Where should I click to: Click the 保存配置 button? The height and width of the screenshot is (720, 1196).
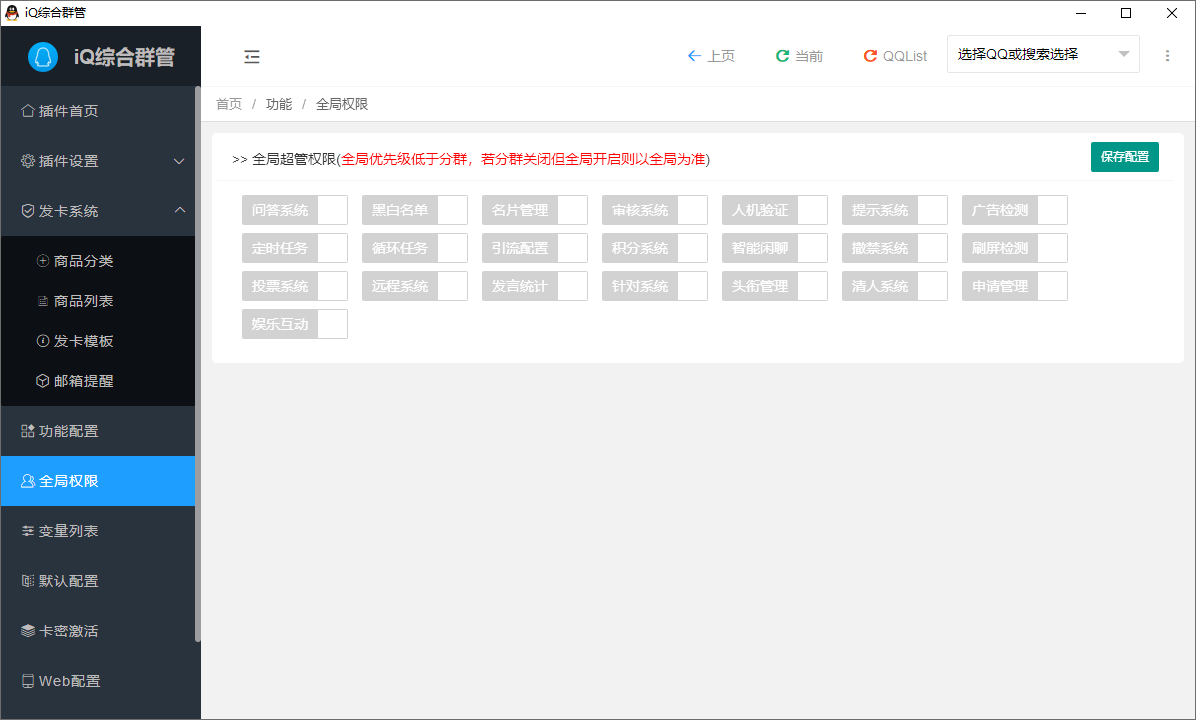[x=1124, y=157]
